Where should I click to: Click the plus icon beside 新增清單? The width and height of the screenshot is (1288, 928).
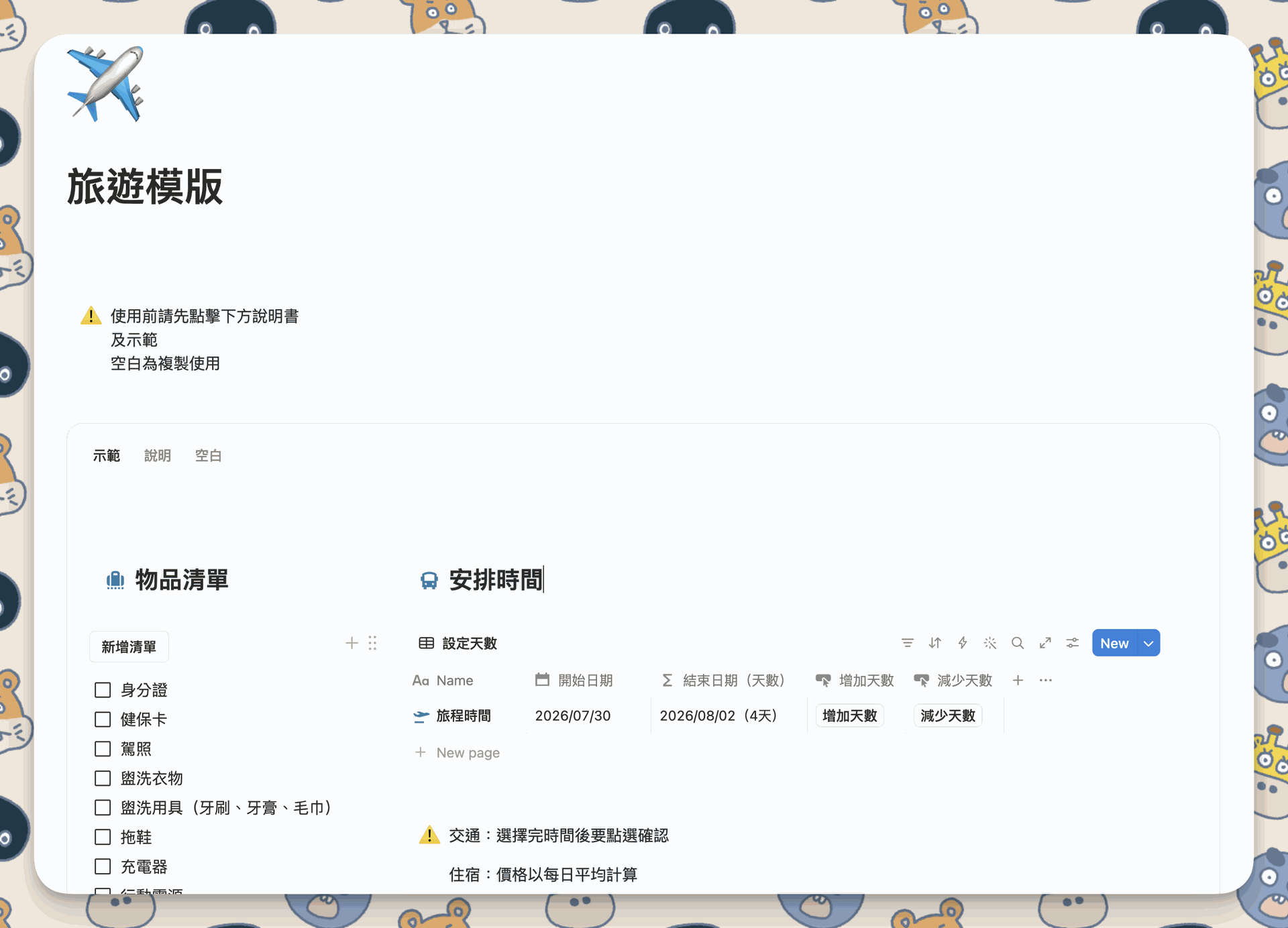[352, 643]
